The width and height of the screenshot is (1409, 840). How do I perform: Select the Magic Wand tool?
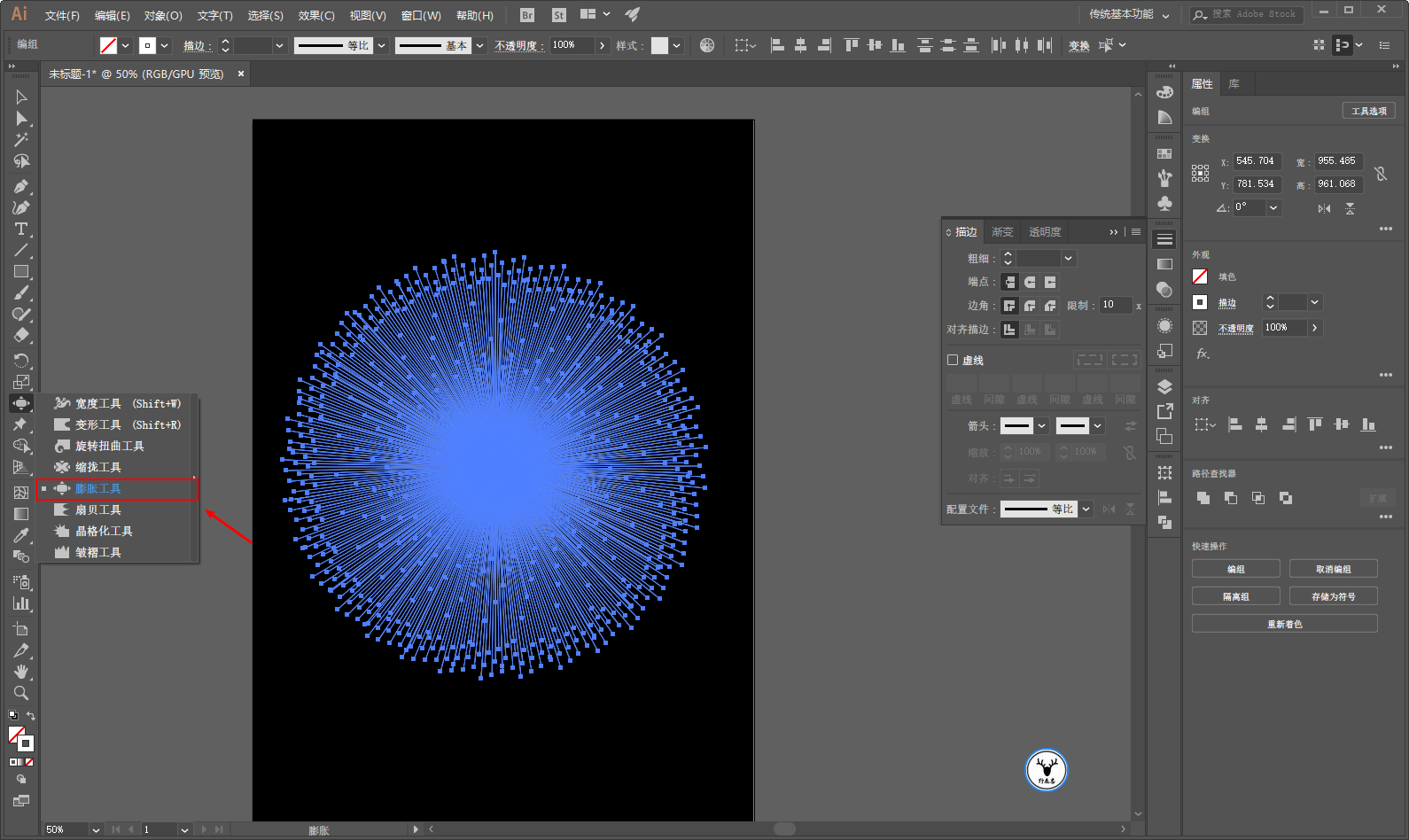[21, 140]
